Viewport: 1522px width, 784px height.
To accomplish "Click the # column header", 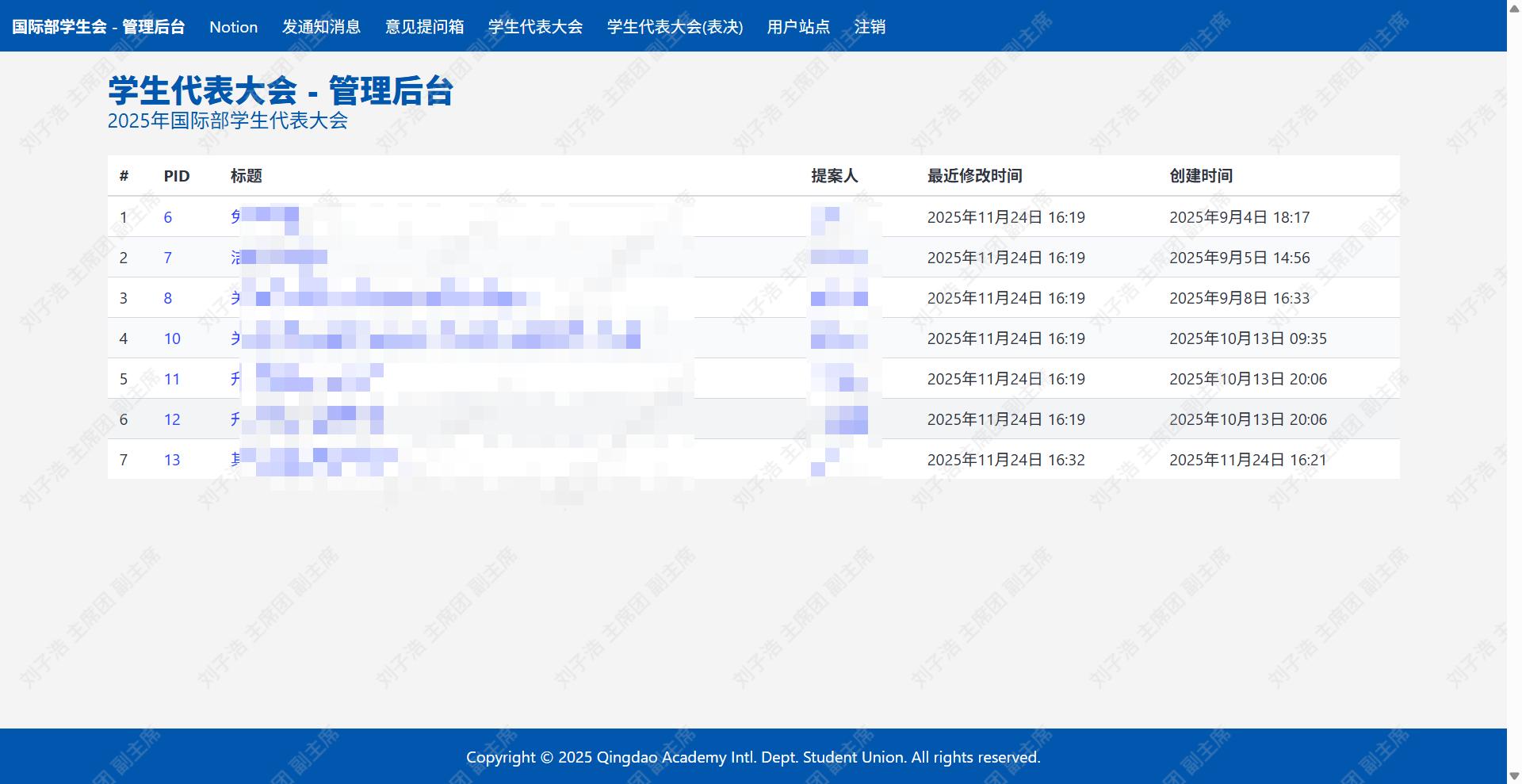I will pos(124,176).
